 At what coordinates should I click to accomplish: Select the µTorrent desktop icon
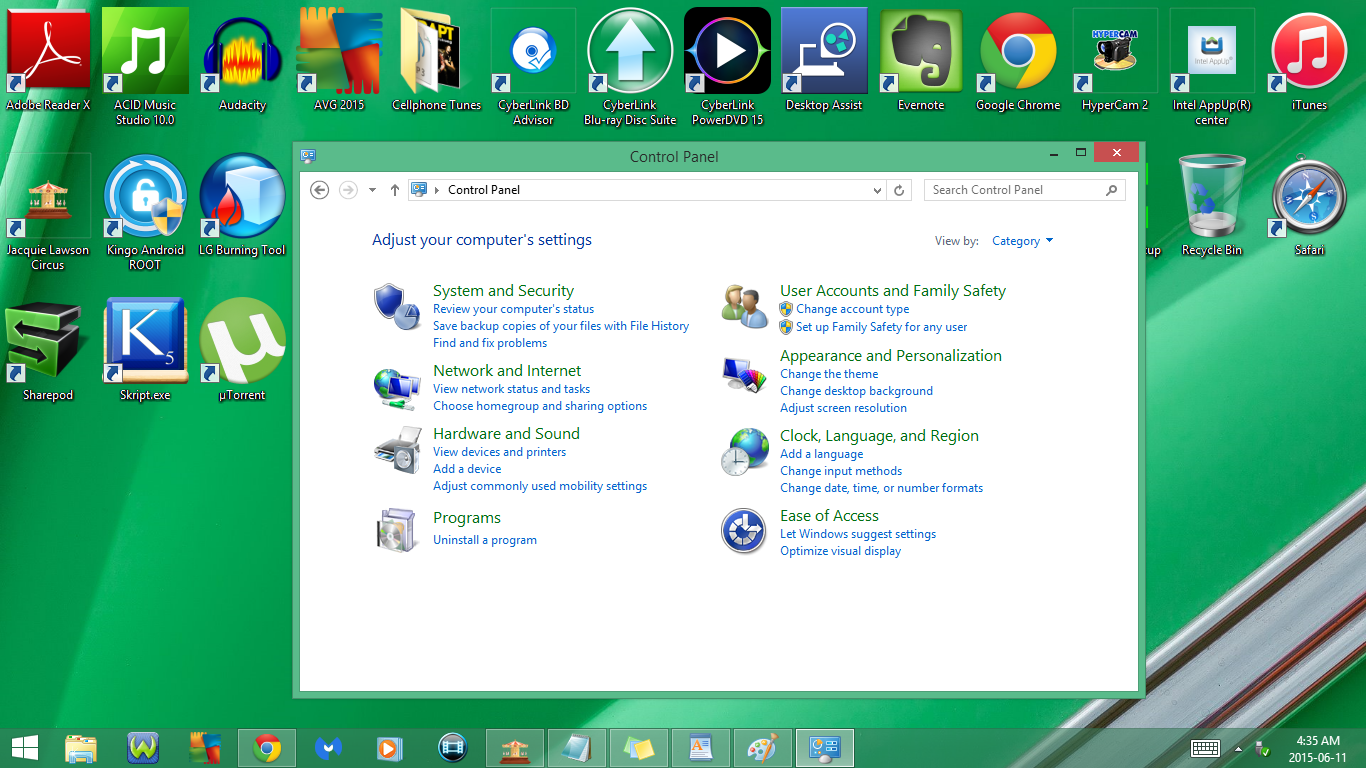(242, 350)
